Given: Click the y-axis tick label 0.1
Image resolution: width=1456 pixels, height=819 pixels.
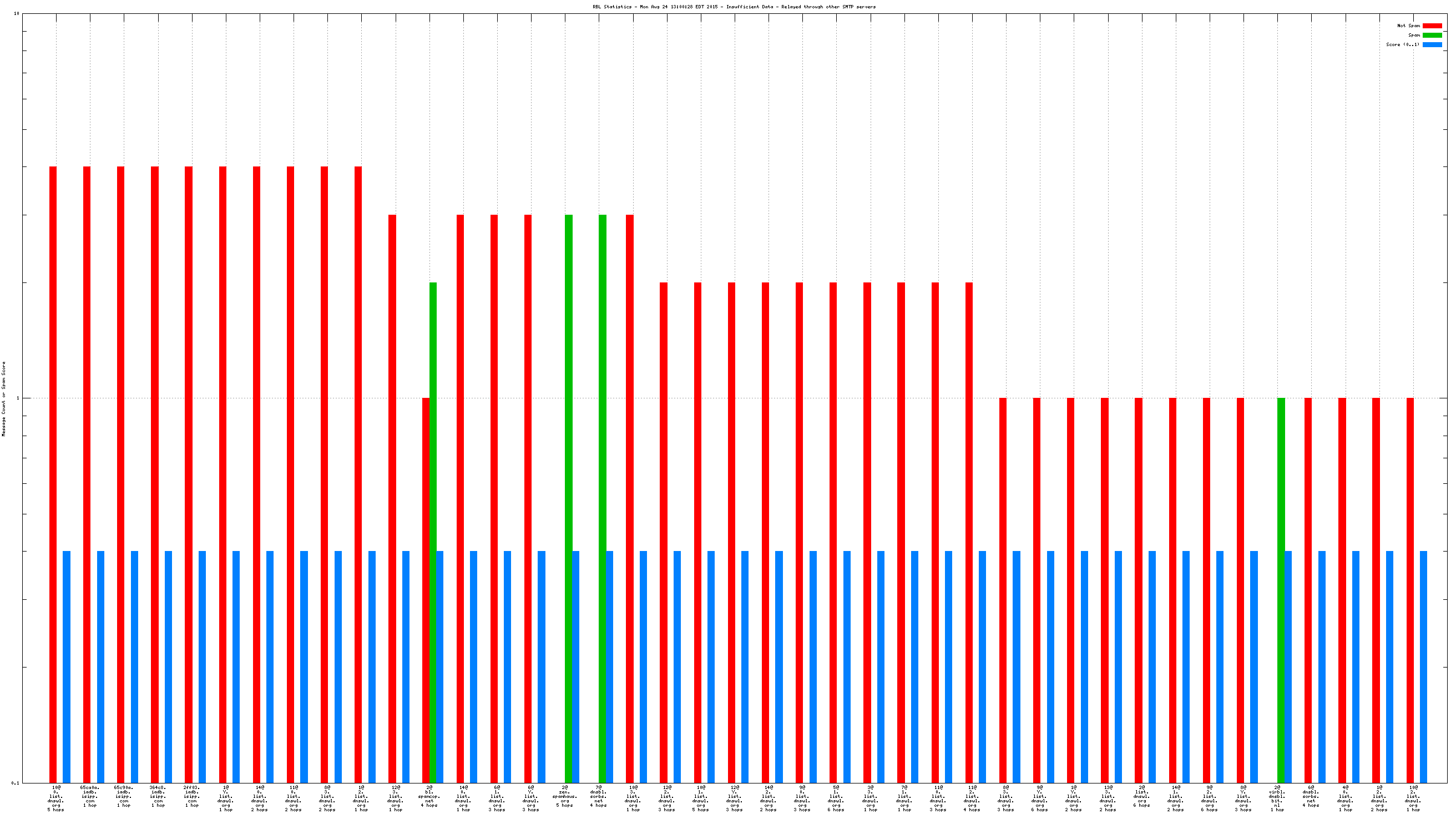Looking at the screenshot, I should click(x=16, y=783).
